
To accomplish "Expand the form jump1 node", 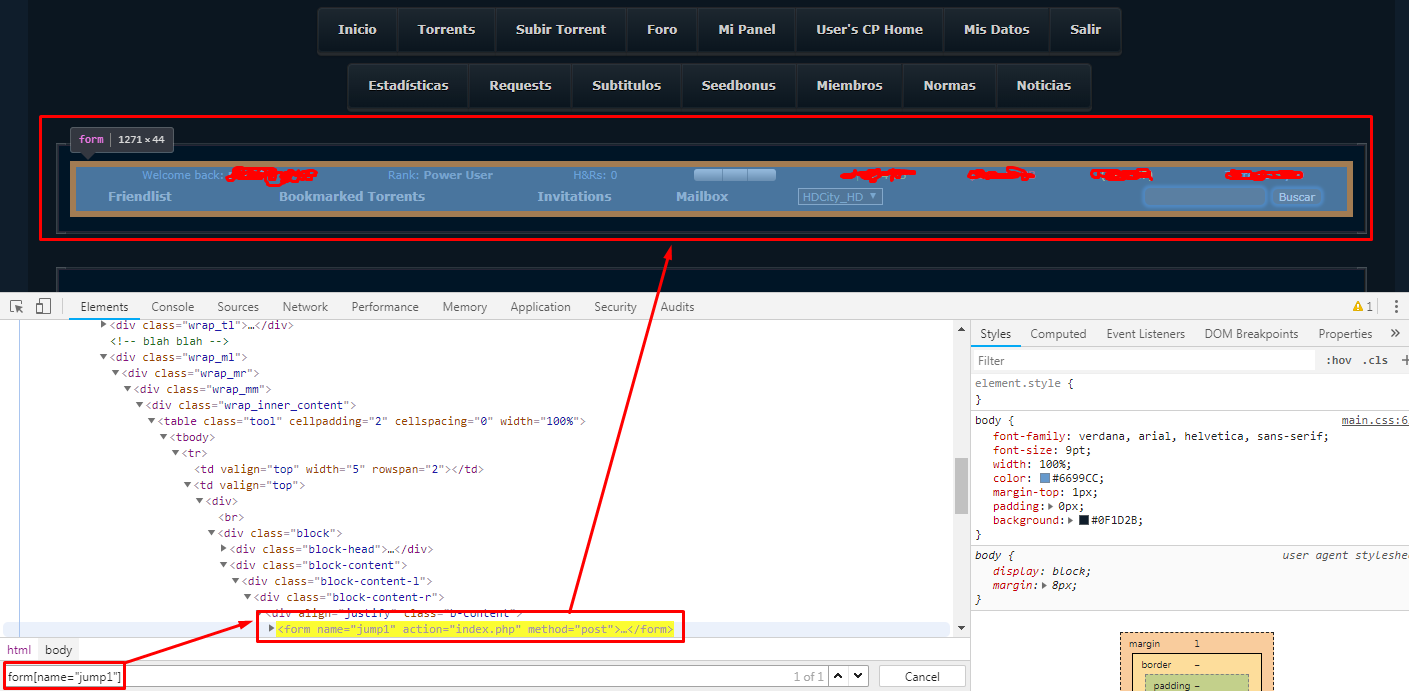I will 272,629.
